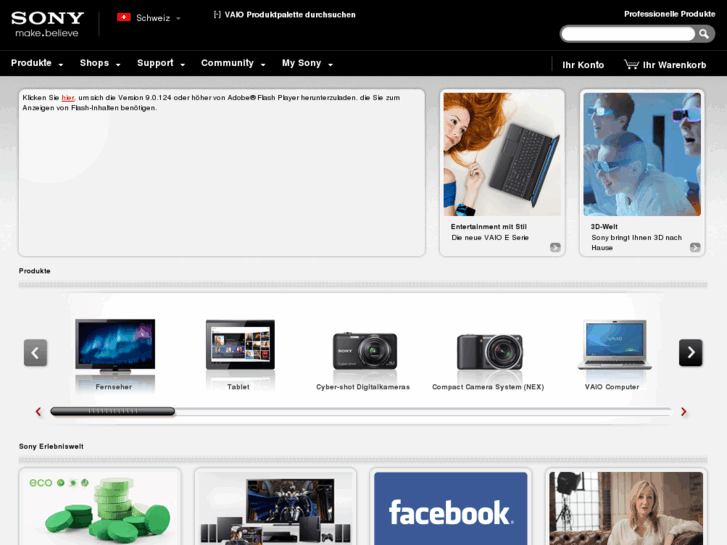Click 'Sony bringt Ihnen 3D nach Hause' text
Viewport: 727px width, 545px height.
click(x=636, y=243)
